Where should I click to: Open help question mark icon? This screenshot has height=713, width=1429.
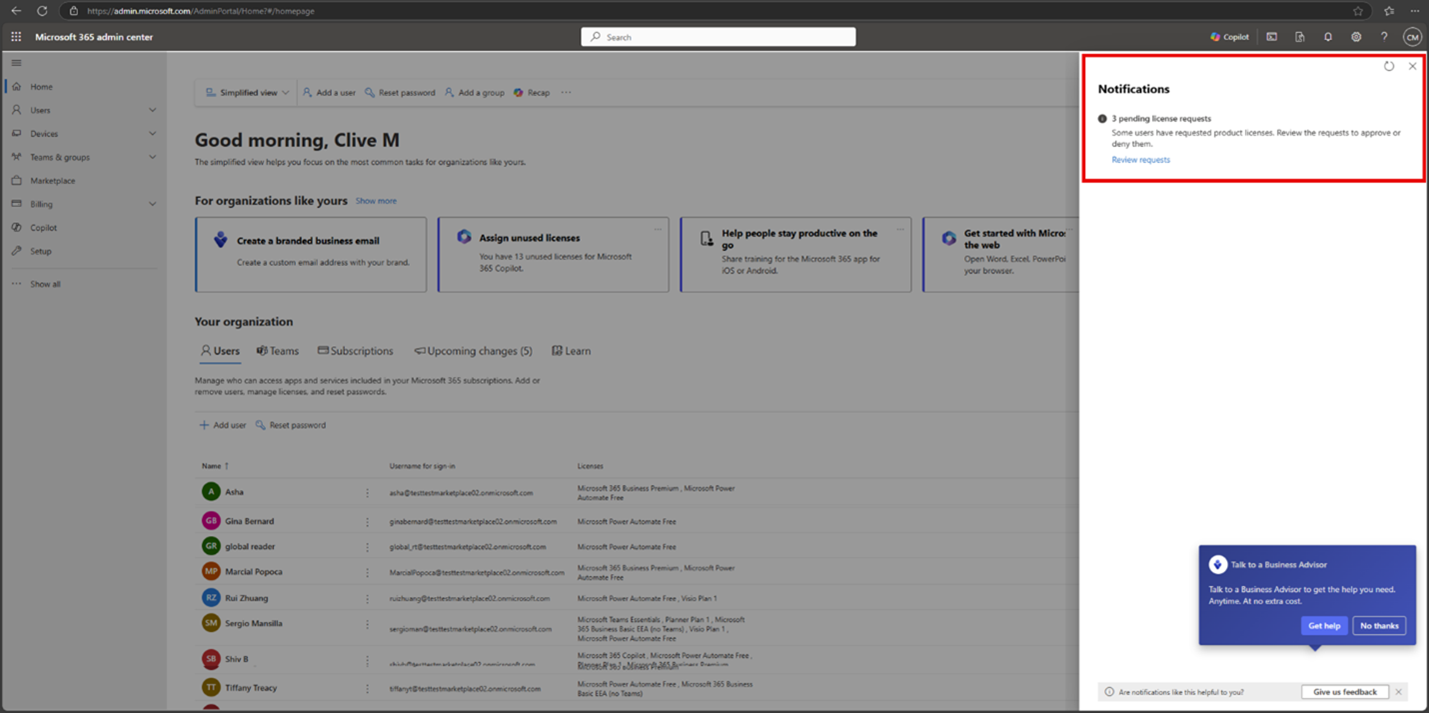1384,37
